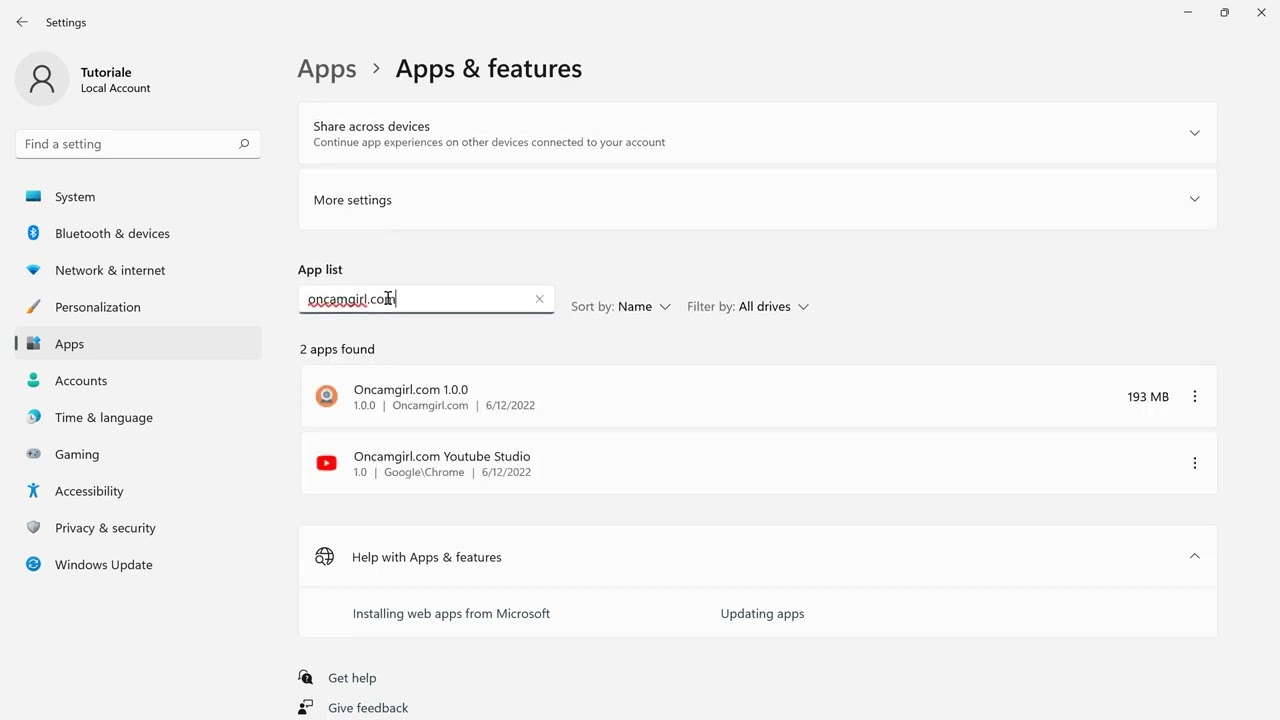This screenshot has height=720, width=1280.
Task: Click the Accounts person icon
Action: (x=34, y=381)
